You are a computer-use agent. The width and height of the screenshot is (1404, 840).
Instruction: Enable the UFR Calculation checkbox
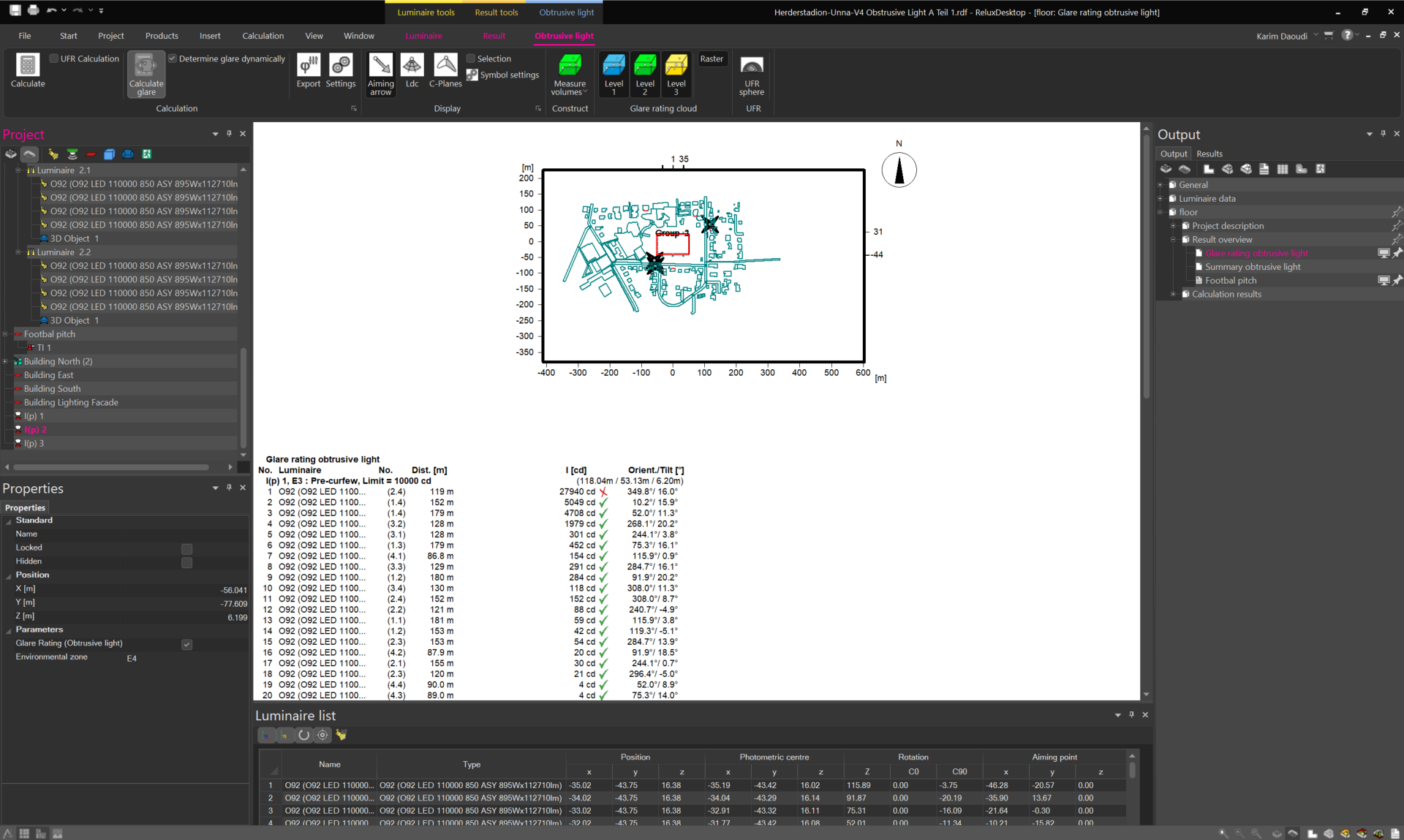coord(54,58)
